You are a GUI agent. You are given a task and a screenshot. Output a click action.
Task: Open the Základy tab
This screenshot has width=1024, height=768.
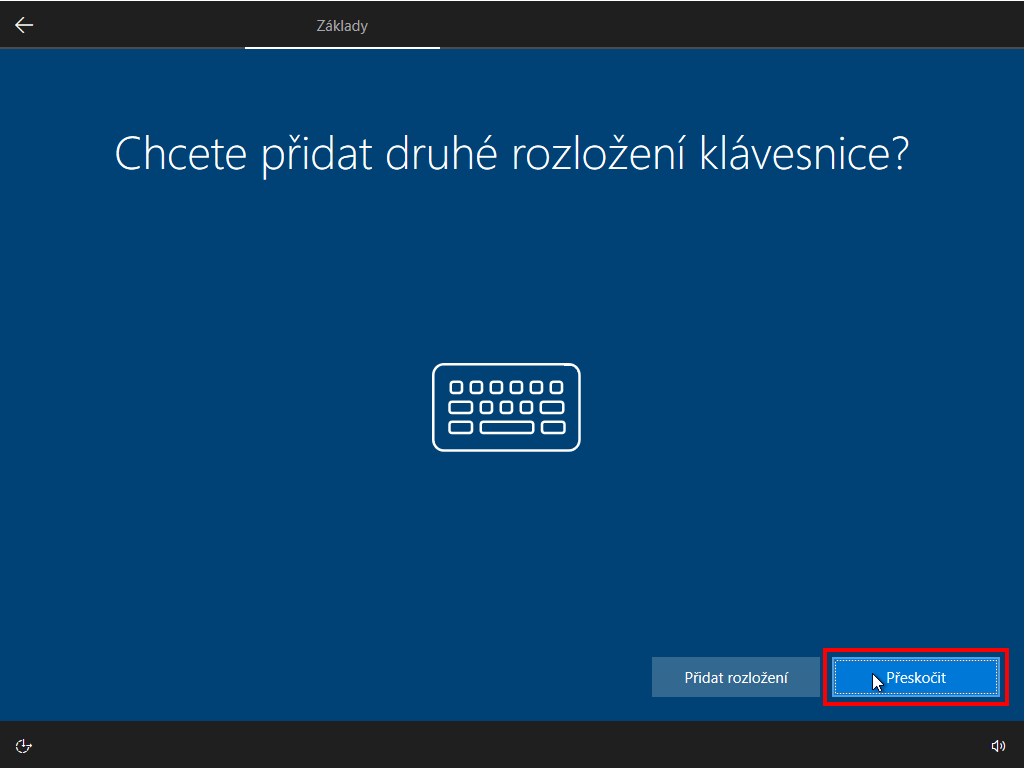point(342,26)
